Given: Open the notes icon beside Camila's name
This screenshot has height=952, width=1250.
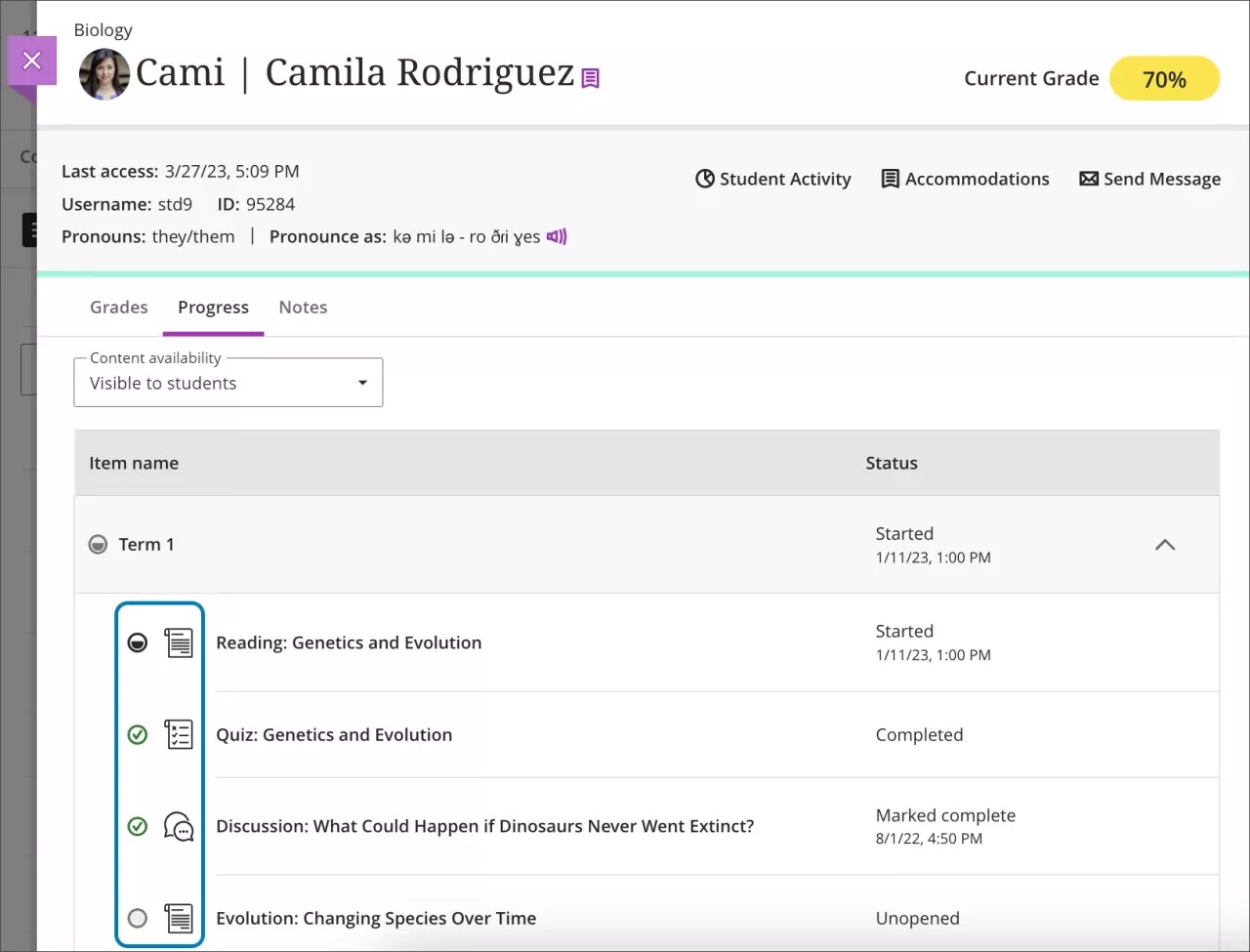Looking at the screenshot, I should tap(589, 78).
